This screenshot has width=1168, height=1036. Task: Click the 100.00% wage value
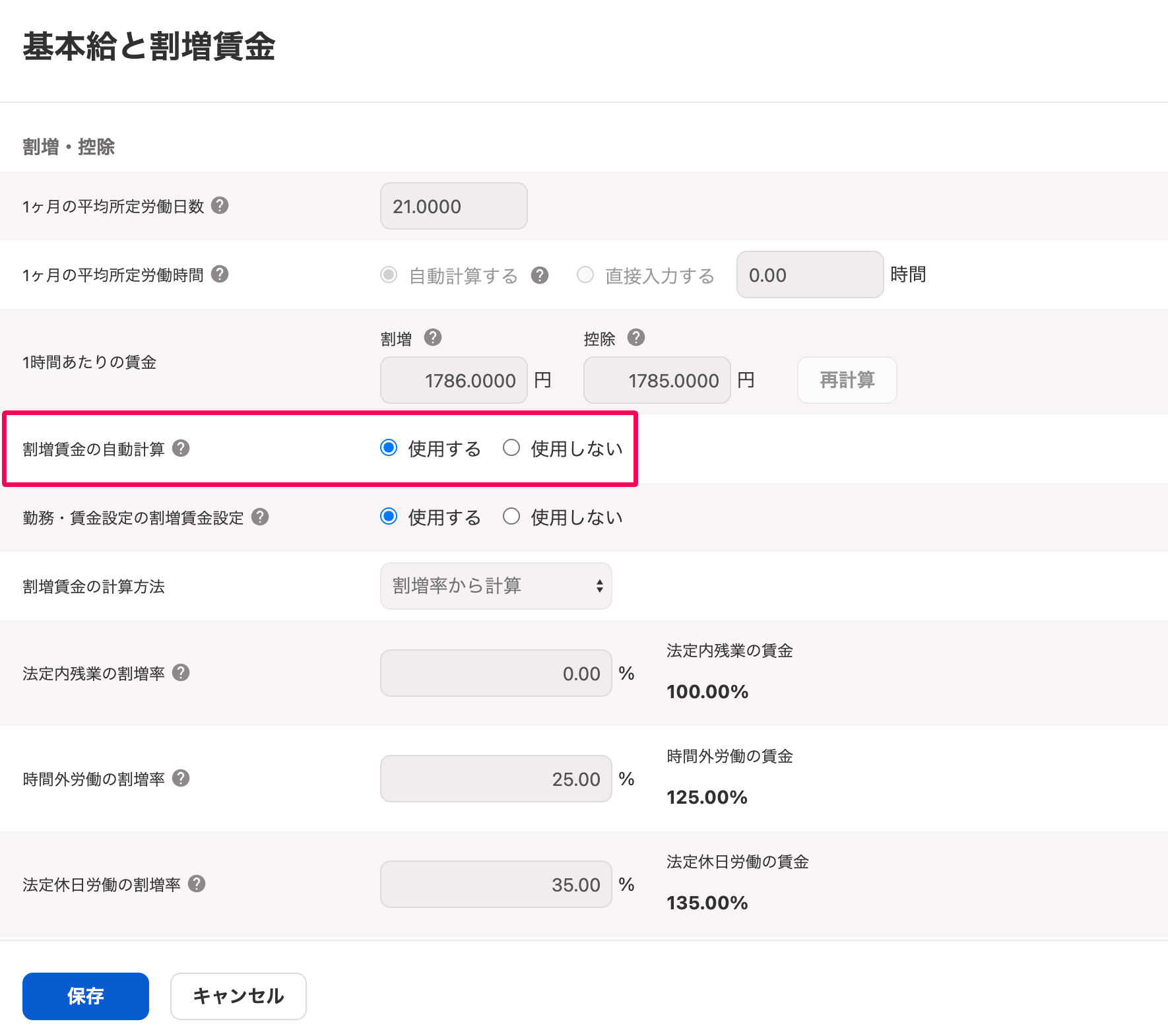[707, 692]
